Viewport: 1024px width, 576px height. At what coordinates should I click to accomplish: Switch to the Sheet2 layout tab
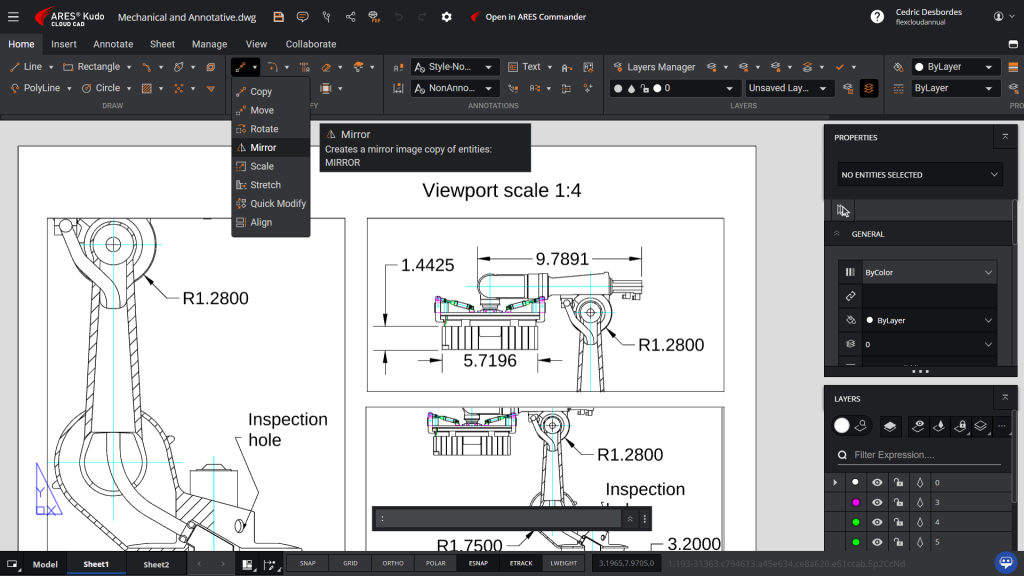(x=156, y=564)
